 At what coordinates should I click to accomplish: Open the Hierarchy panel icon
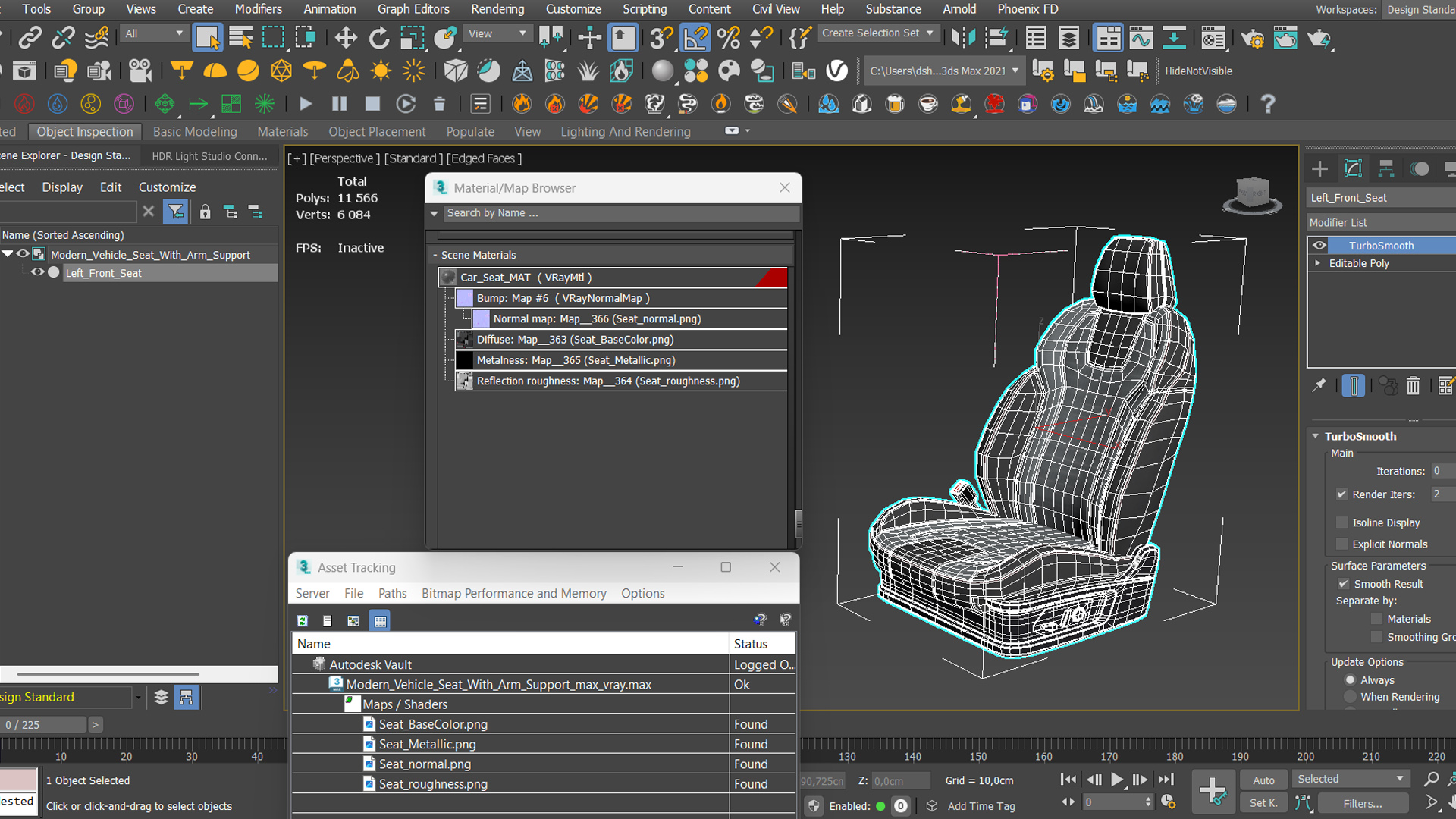coord(1386,168)
